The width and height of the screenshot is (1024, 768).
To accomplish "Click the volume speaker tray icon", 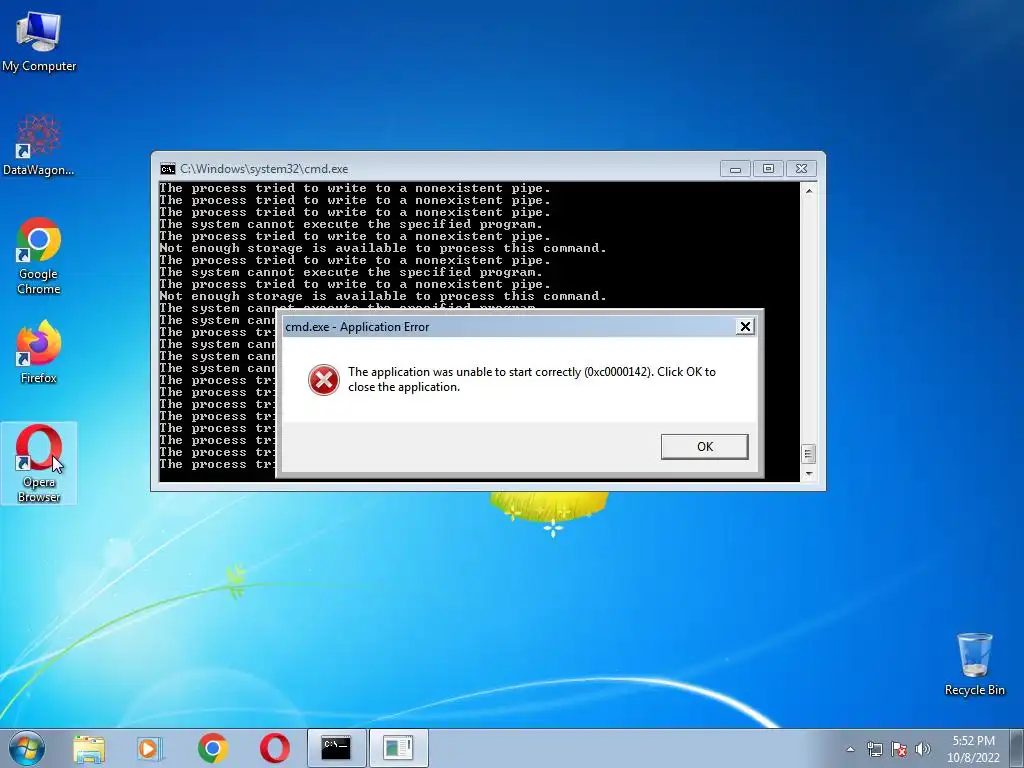I will 923,749.
